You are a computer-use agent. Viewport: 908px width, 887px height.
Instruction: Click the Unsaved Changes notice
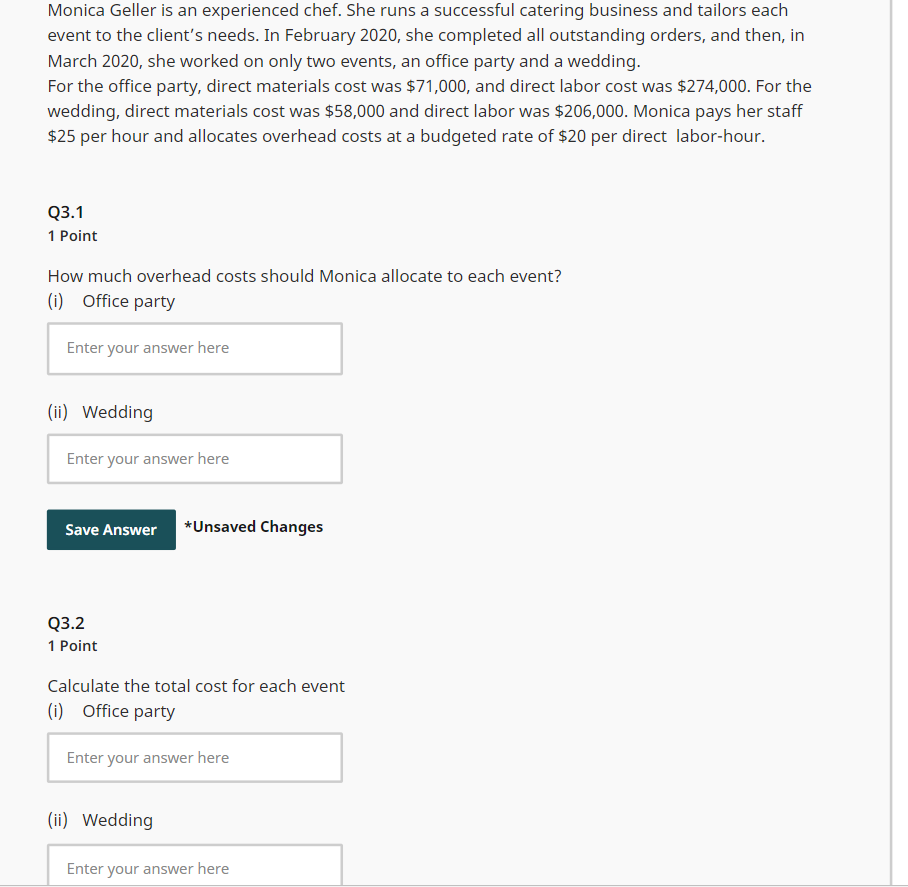coord(254,527)
